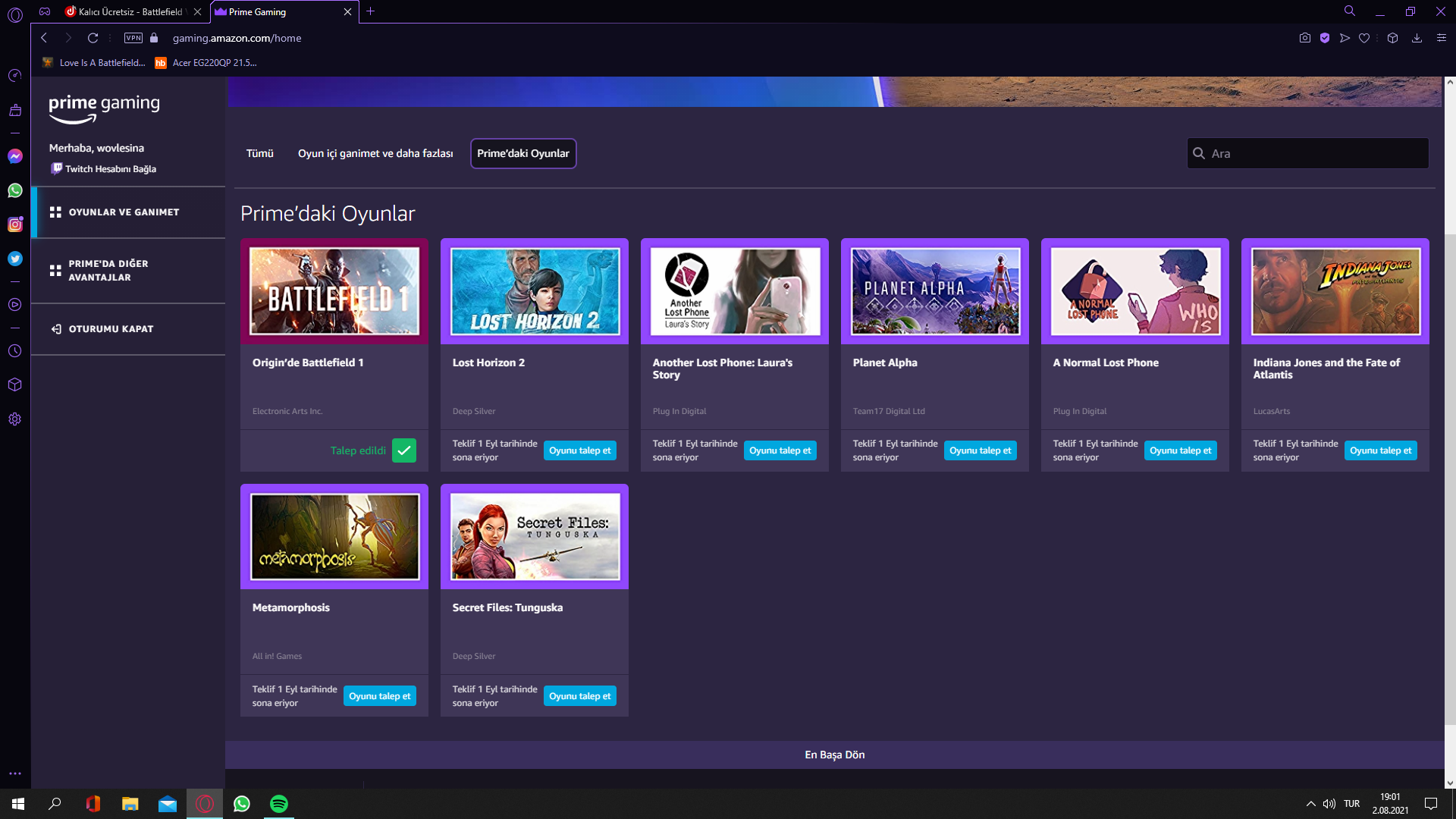Open Windows notification center
Image resolution: width=1456 pixels, height=819 pixels.
[x=1431, y=804]
